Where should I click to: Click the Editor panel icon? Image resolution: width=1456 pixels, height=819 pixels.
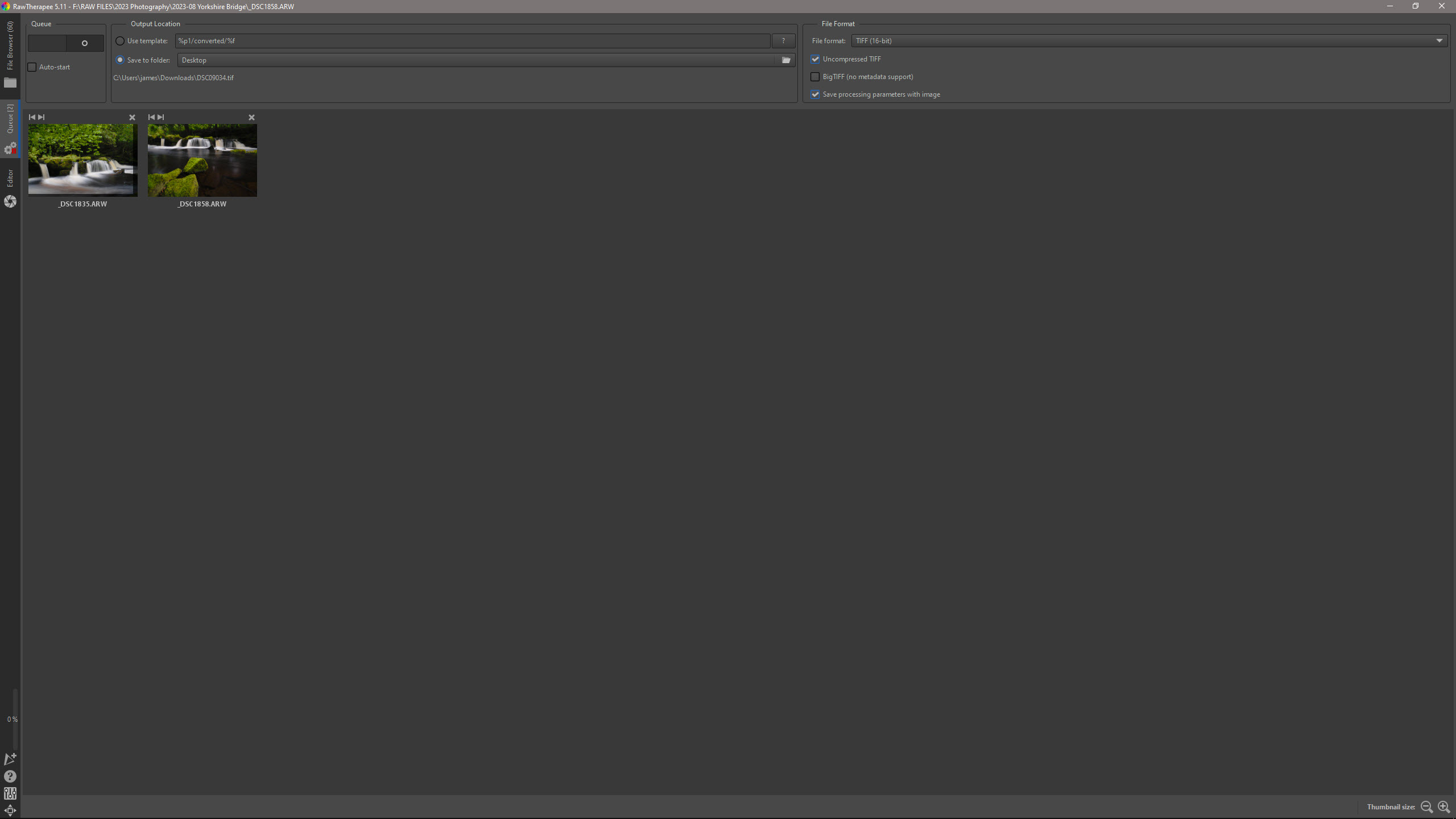pyautogui.click(x=10, y=202)
